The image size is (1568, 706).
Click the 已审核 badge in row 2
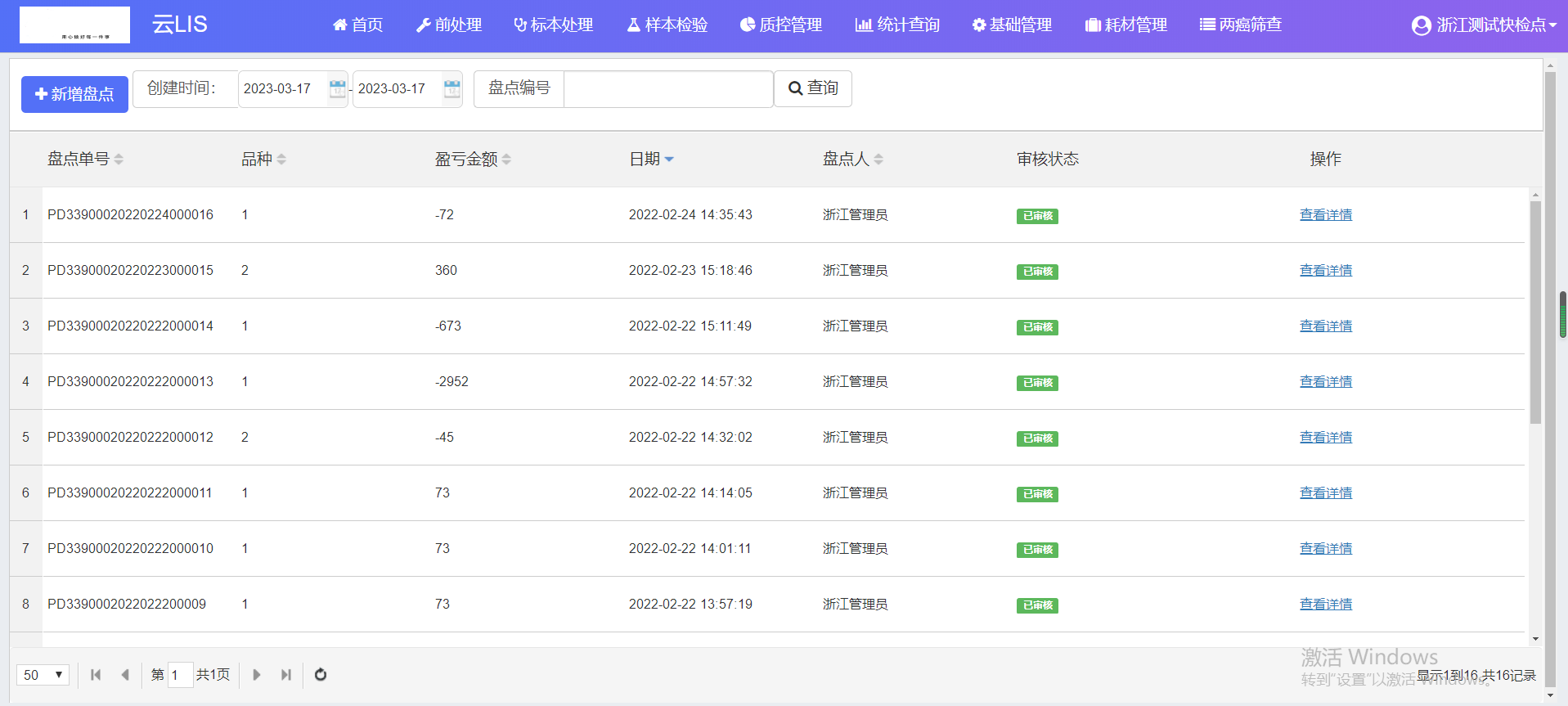[x=1037, y=272]
